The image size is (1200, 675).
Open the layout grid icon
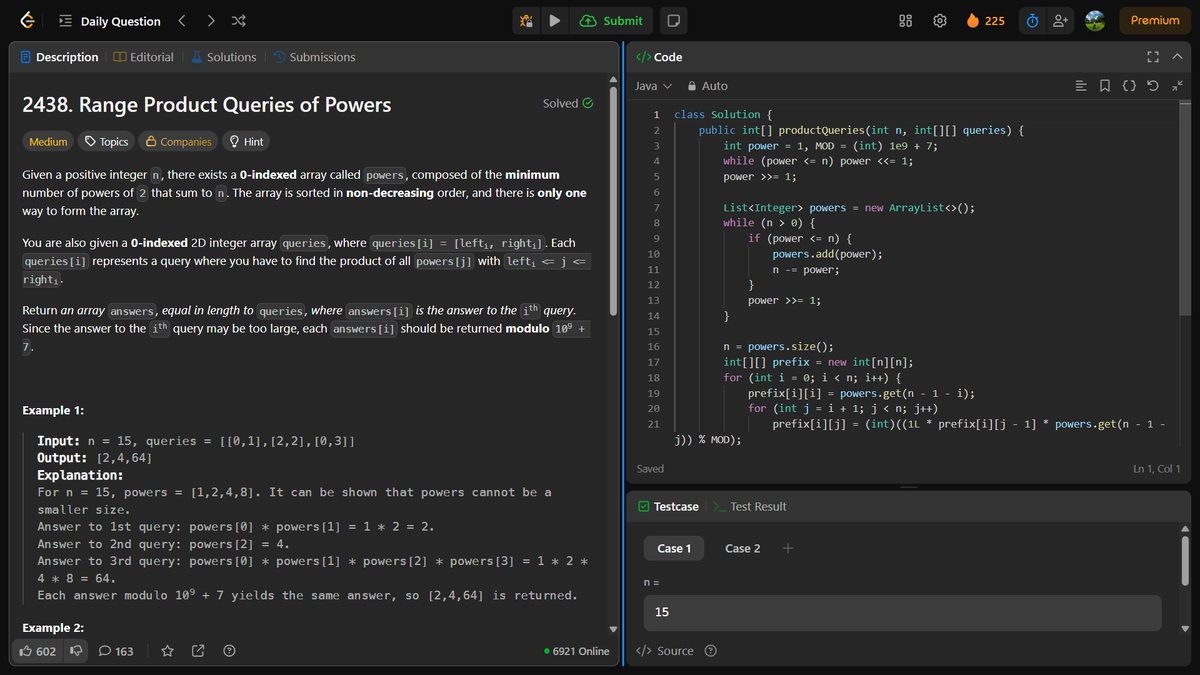(x=903, y=20)
